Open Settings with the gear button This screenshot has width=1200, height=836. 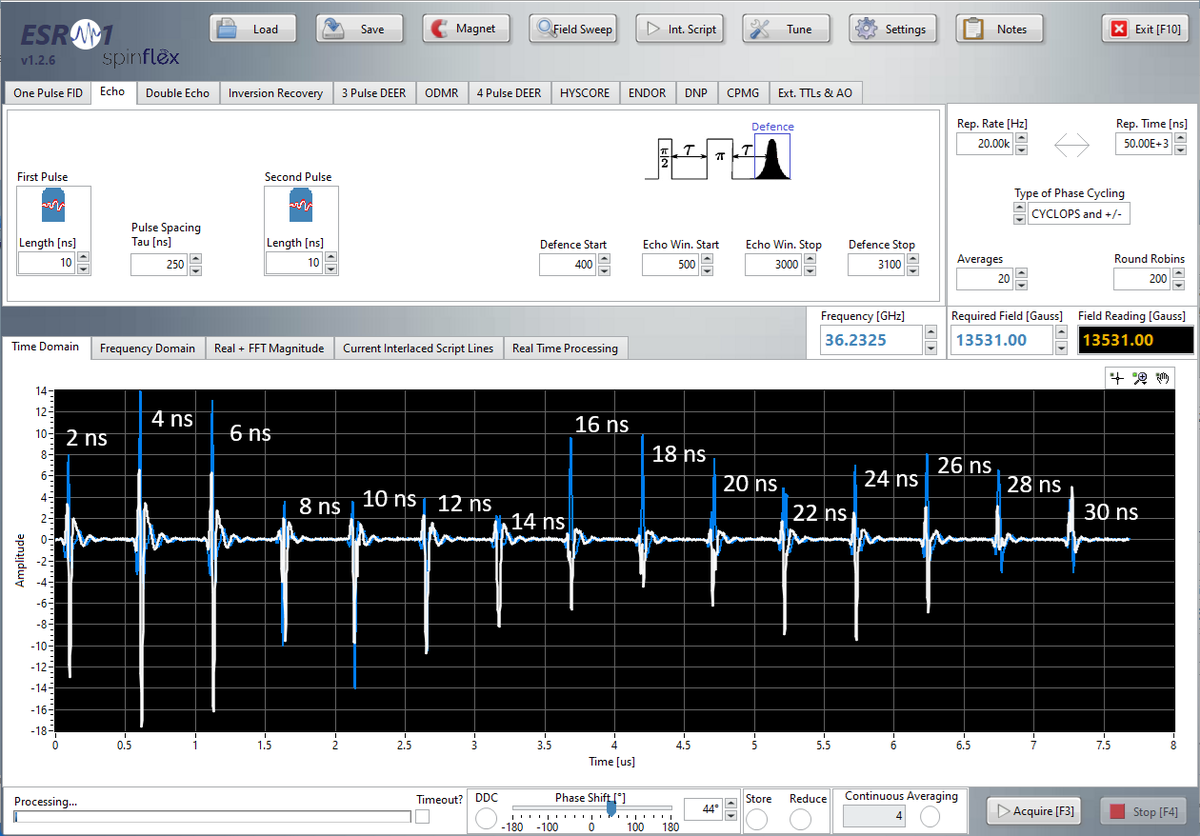click(893, 29)
